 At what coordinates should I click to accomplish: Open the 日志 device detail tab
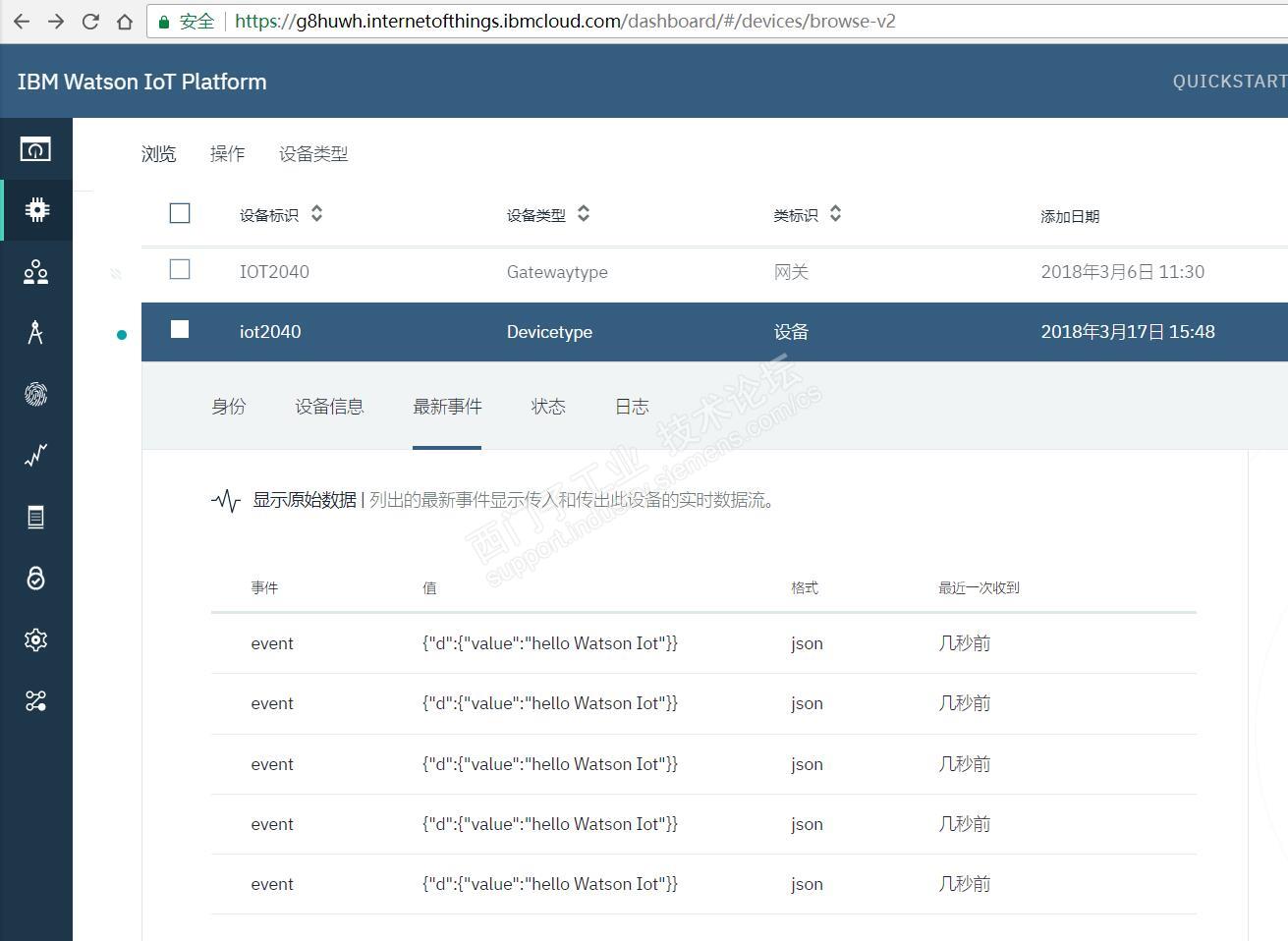632,407
